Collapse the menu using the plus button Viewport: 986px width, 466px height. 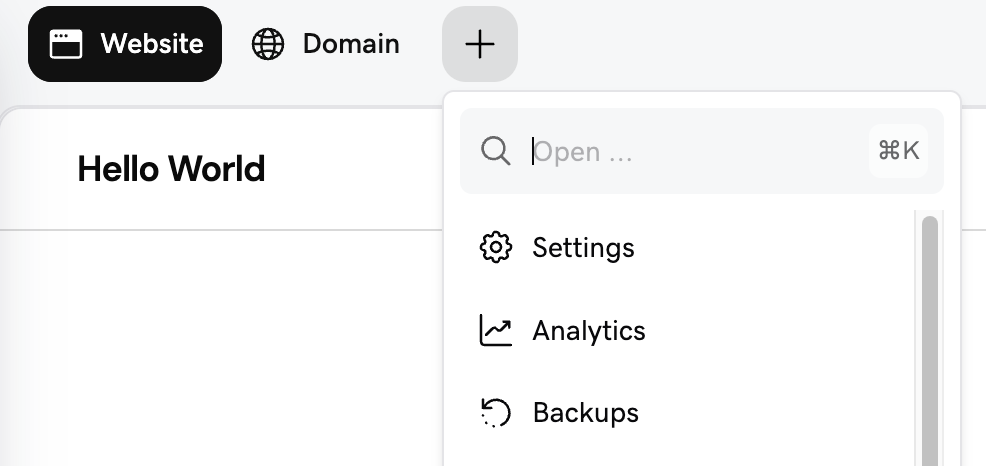point(480,44)
